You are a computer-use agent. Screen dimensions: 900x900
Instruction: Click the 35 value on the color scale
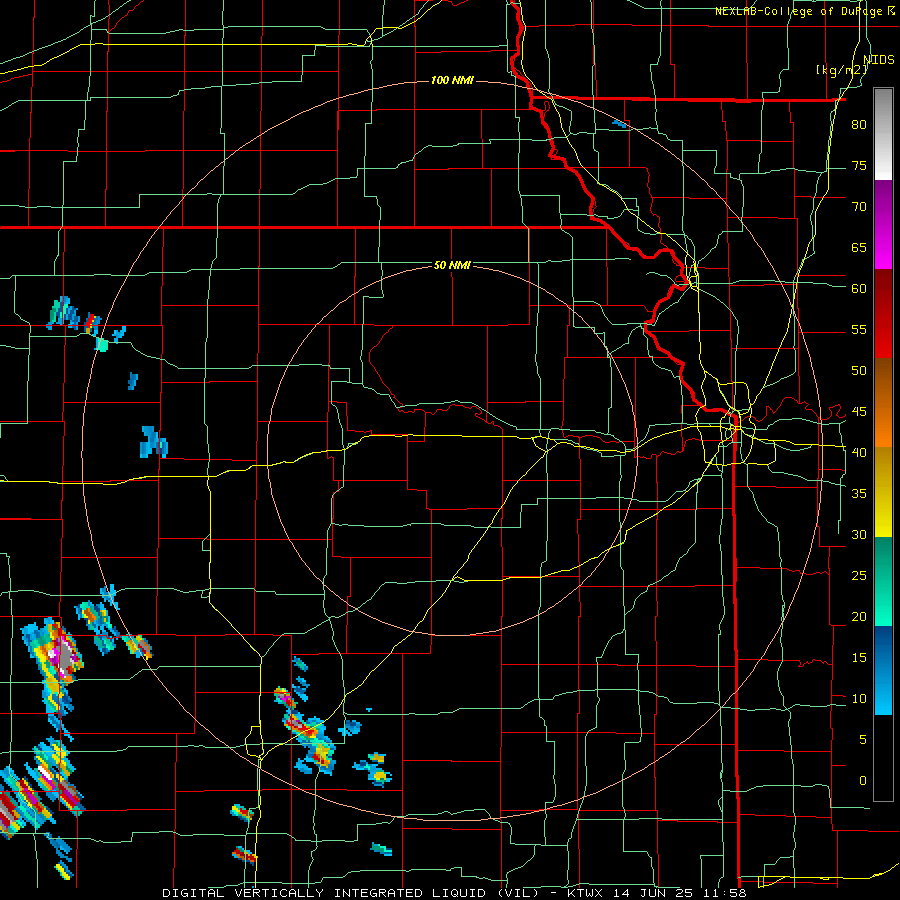[859, 494]
